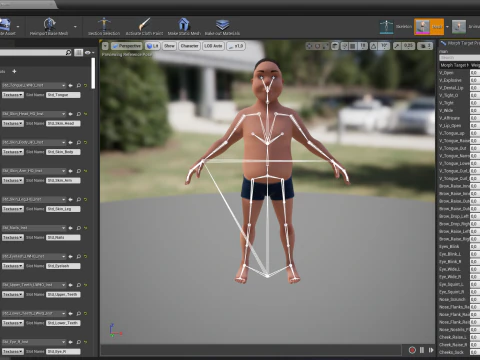Open the x1.0 playback speed menu

click(236, 46)
